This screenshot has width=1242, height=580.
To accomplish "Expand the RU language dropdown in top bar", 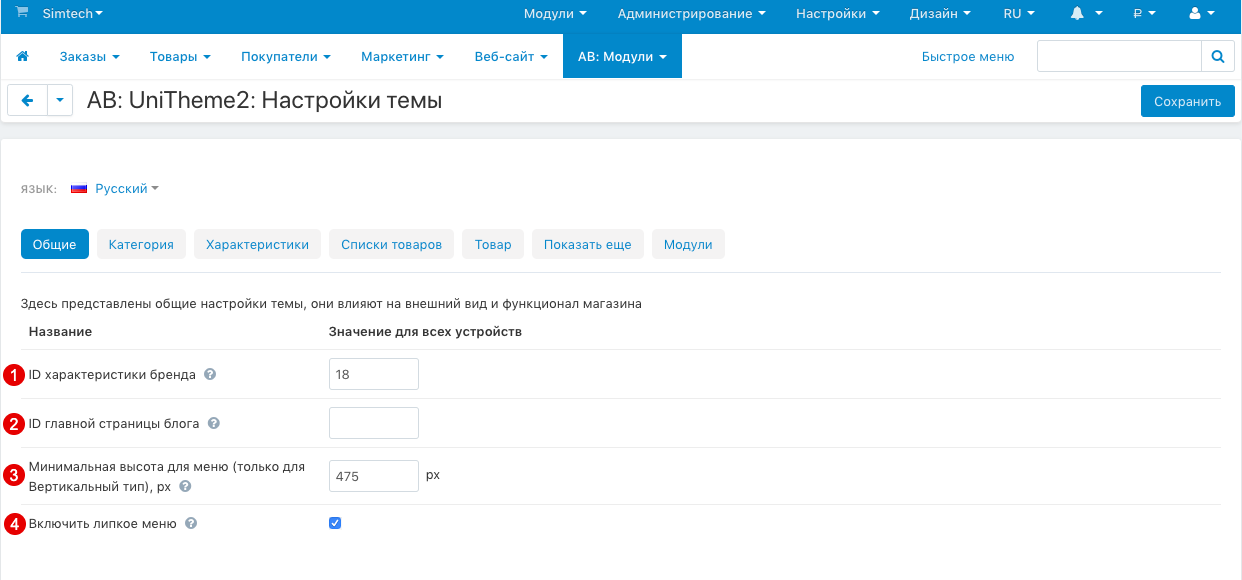I will [1017, 14].
